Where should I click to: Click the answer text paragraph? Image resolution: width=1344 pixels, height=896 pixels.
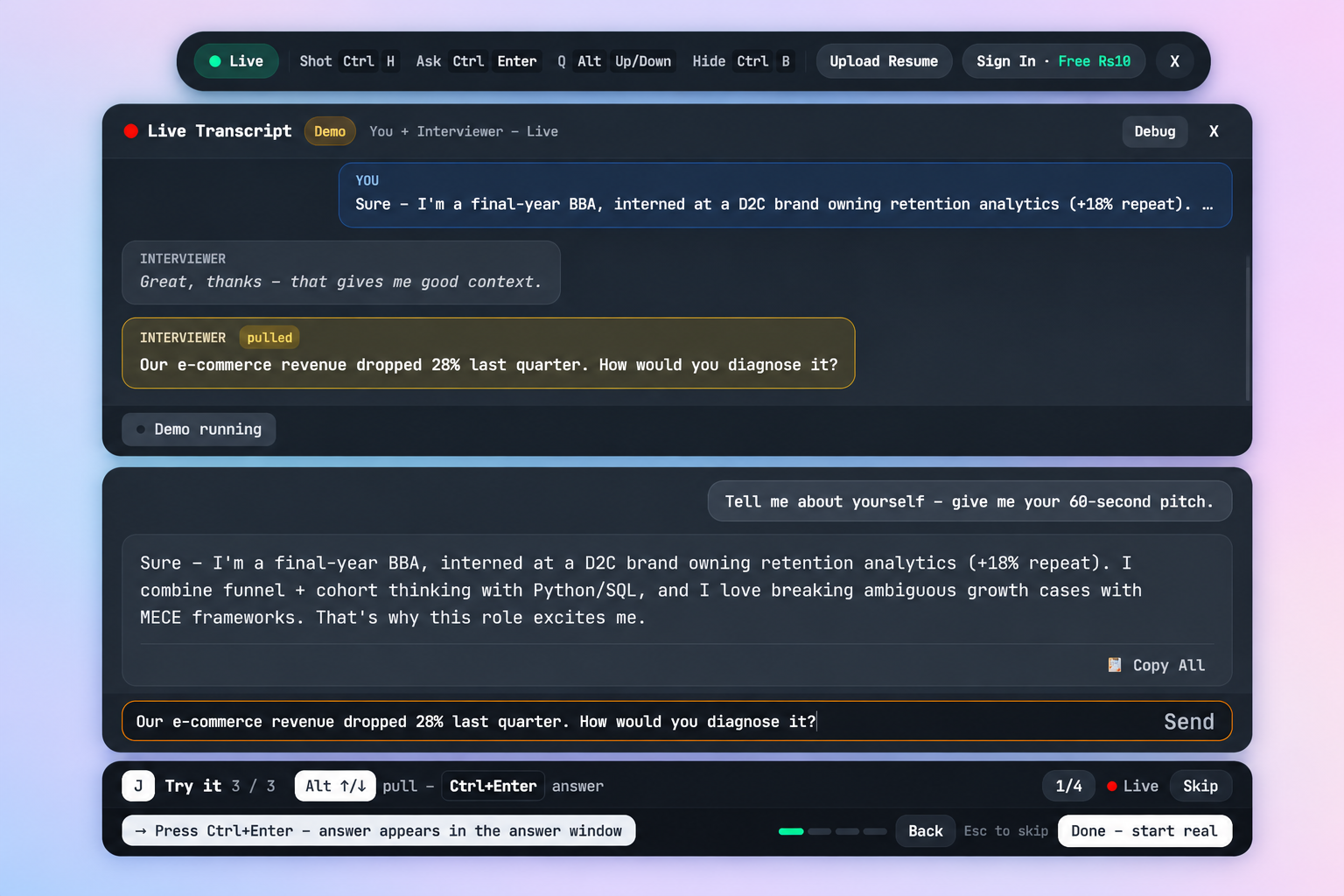point(640,590)
